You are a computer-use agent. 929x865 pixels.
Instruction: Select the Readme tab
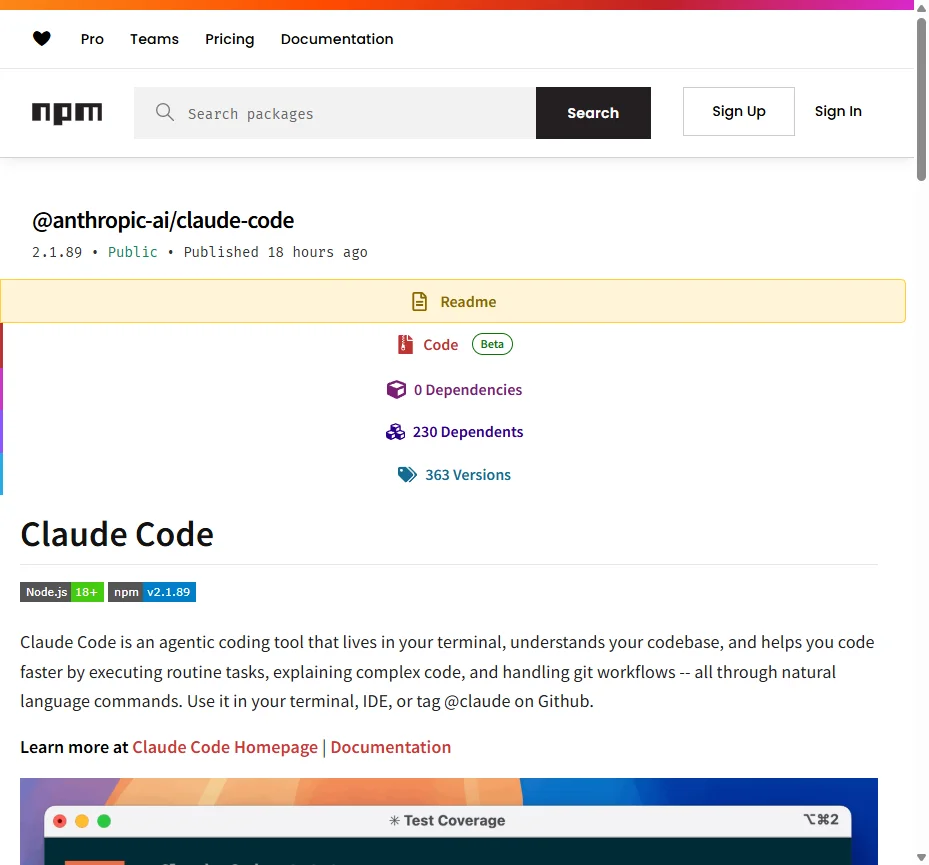click(466, 301)
